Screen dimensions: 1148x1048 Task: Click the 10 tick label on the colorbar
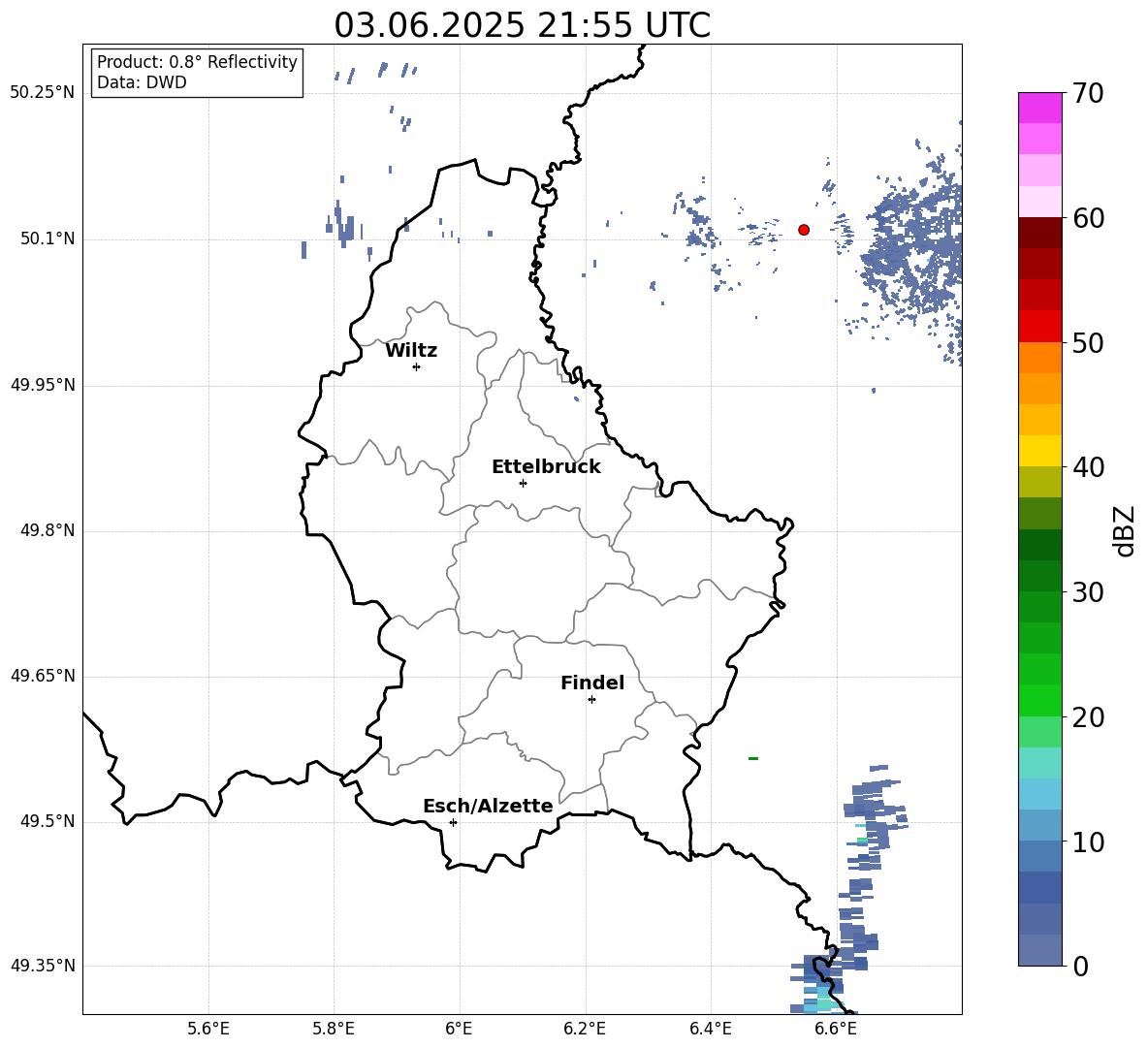click(x=1088, y=842)
